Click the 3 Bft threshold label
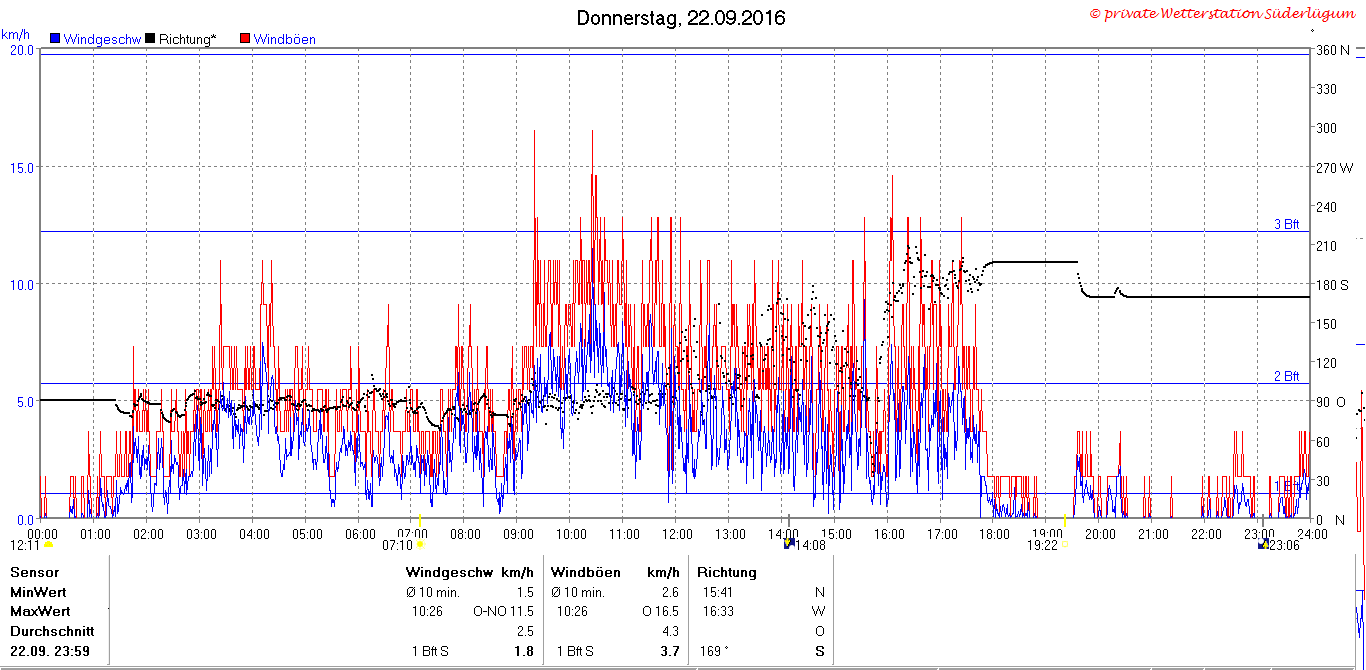Viewport: 1366px width, 670px height. [1287, 224]
